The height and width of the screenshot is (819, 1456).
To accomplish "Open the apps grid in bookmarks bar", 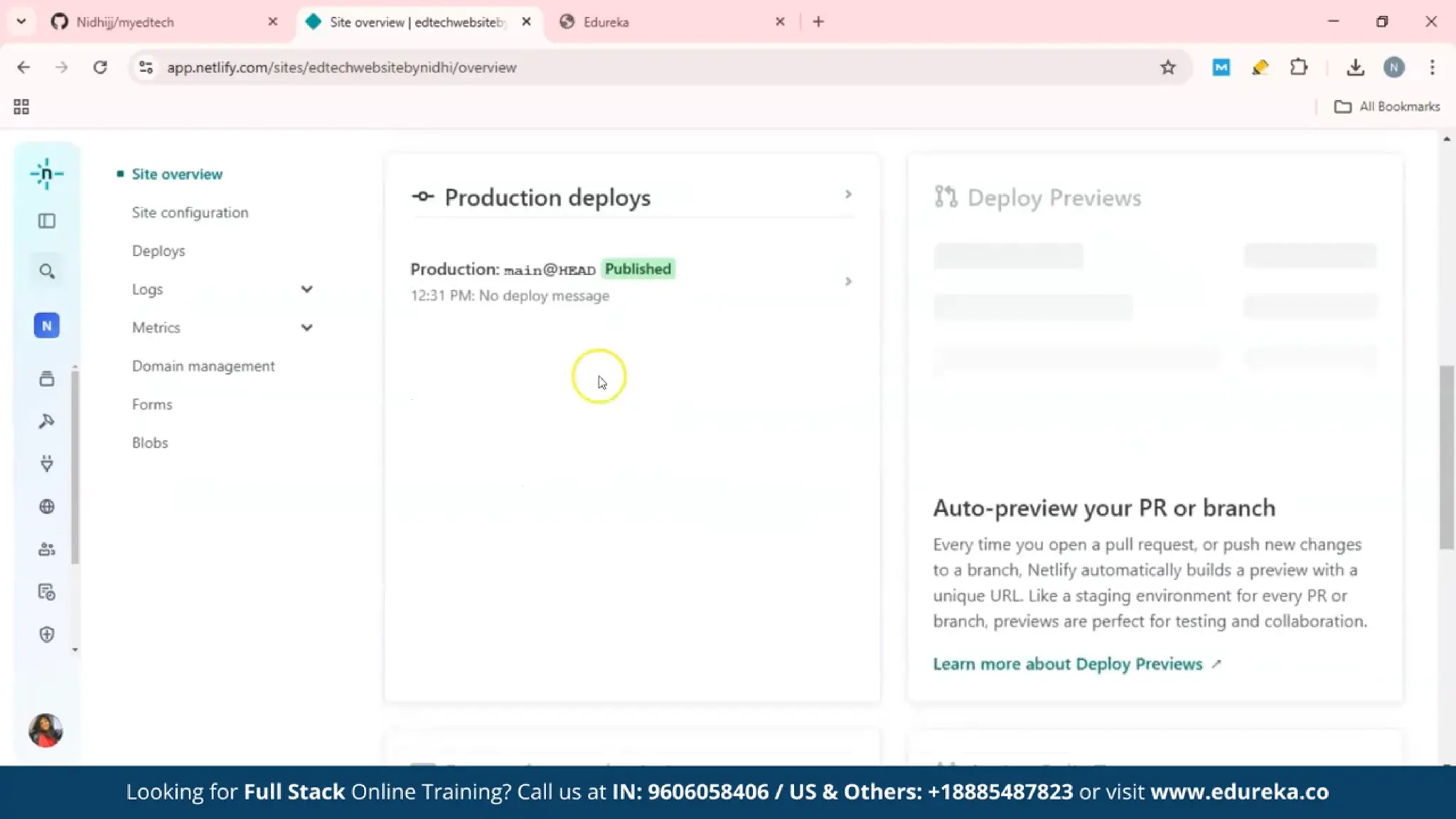I will click(x=21, y=107).
